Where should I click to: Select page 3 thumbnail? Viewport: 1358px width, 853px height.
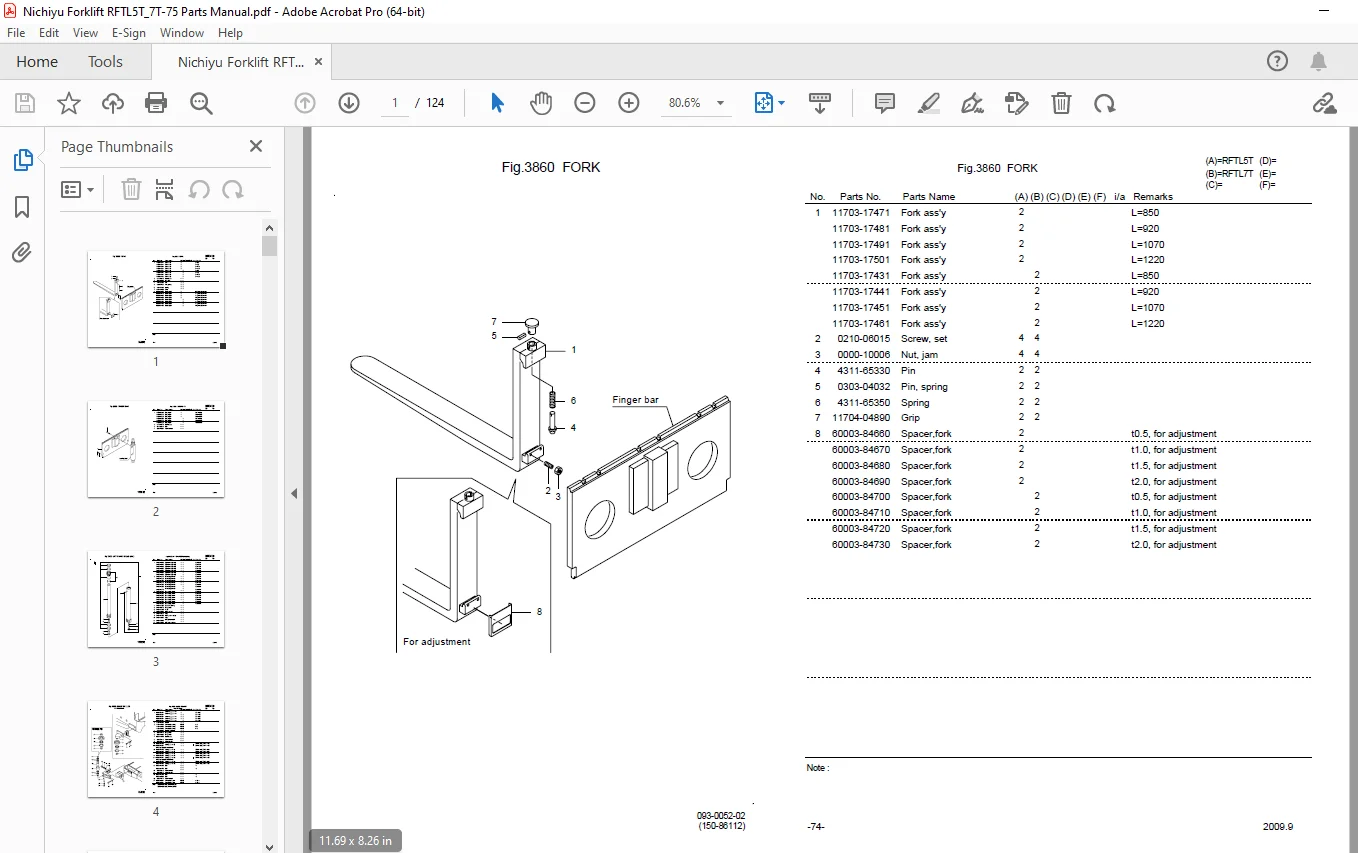(x=156, y=599)
